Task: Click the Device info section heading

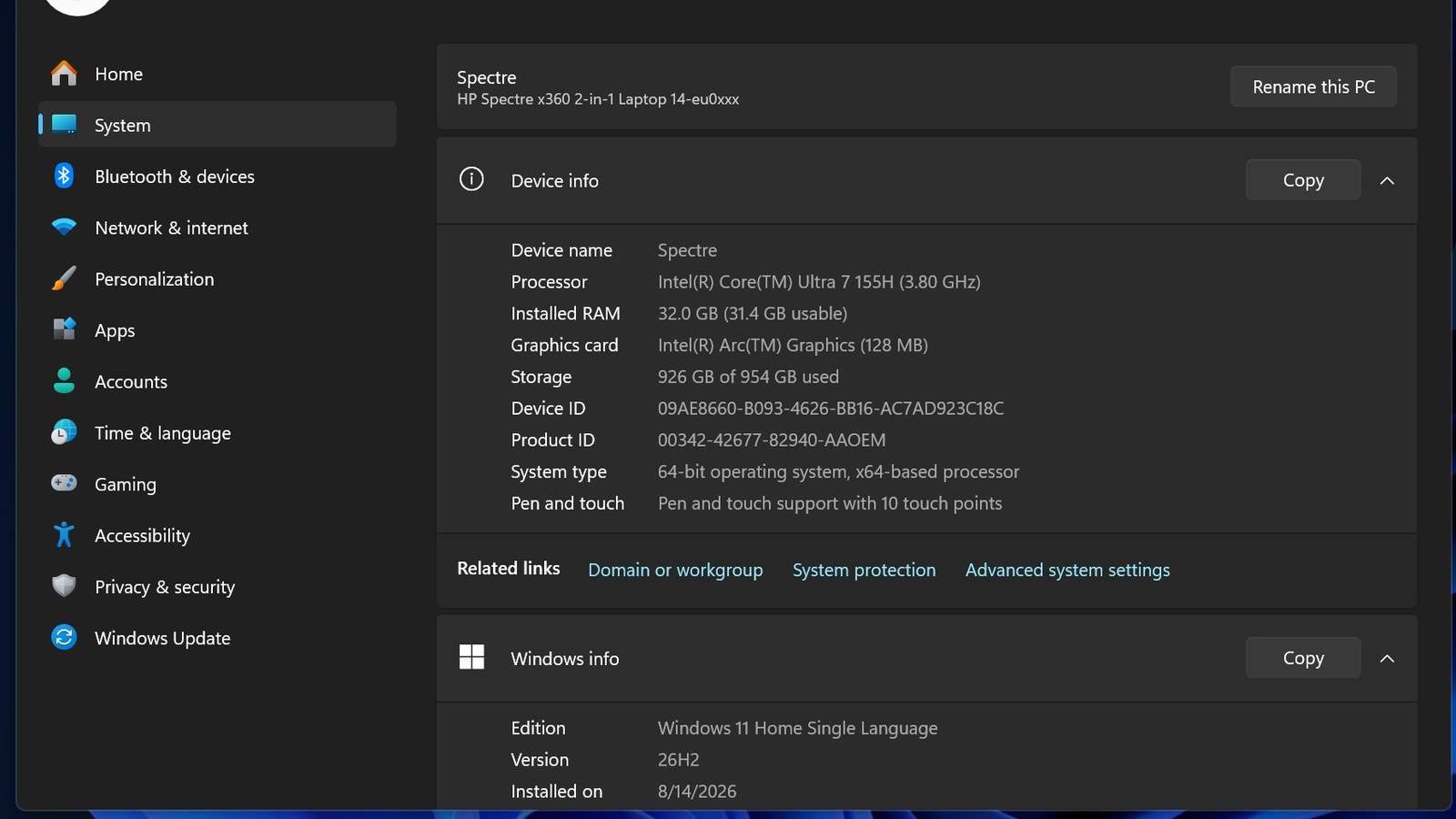Action: pyautogui.click(x=555, y=180)
